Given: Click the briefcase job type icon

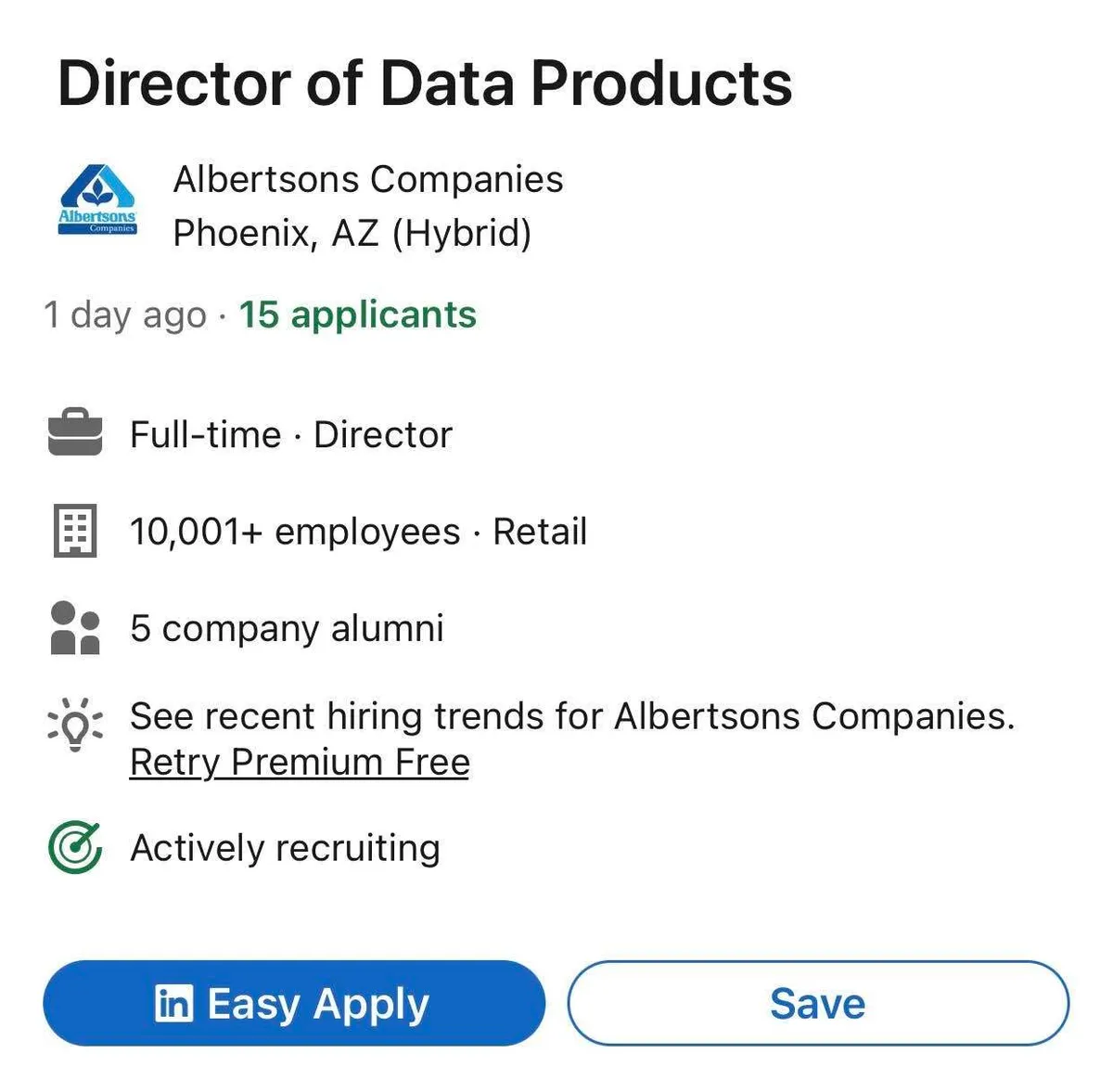Looking at the screenshot, I should (x=75, y=432).
